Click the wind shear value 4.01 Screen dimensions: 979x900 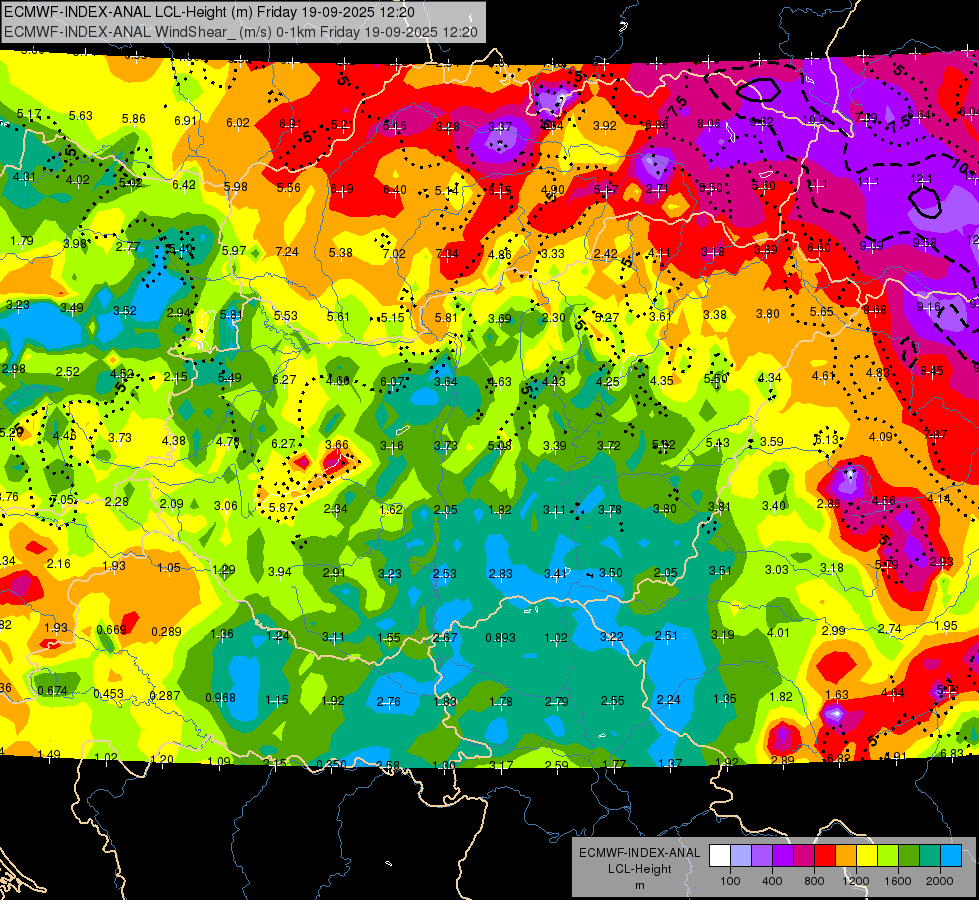[x=778, y=632]
